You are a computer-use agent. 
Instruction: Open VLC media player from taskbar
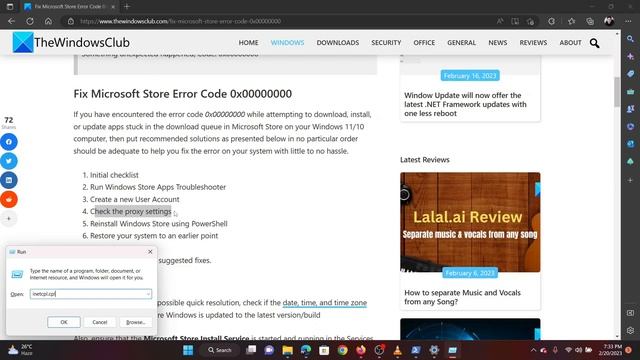(x=398, y=350)
